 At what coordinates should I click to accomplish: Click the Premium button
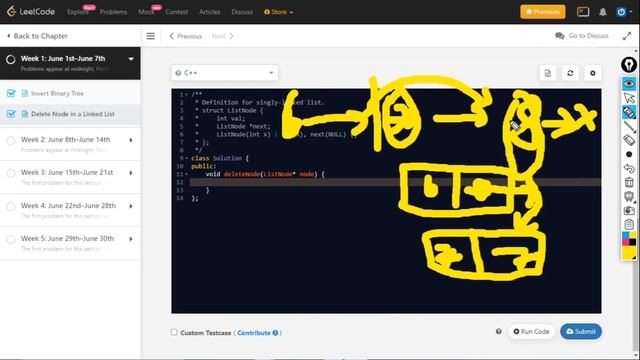(542, 12)
